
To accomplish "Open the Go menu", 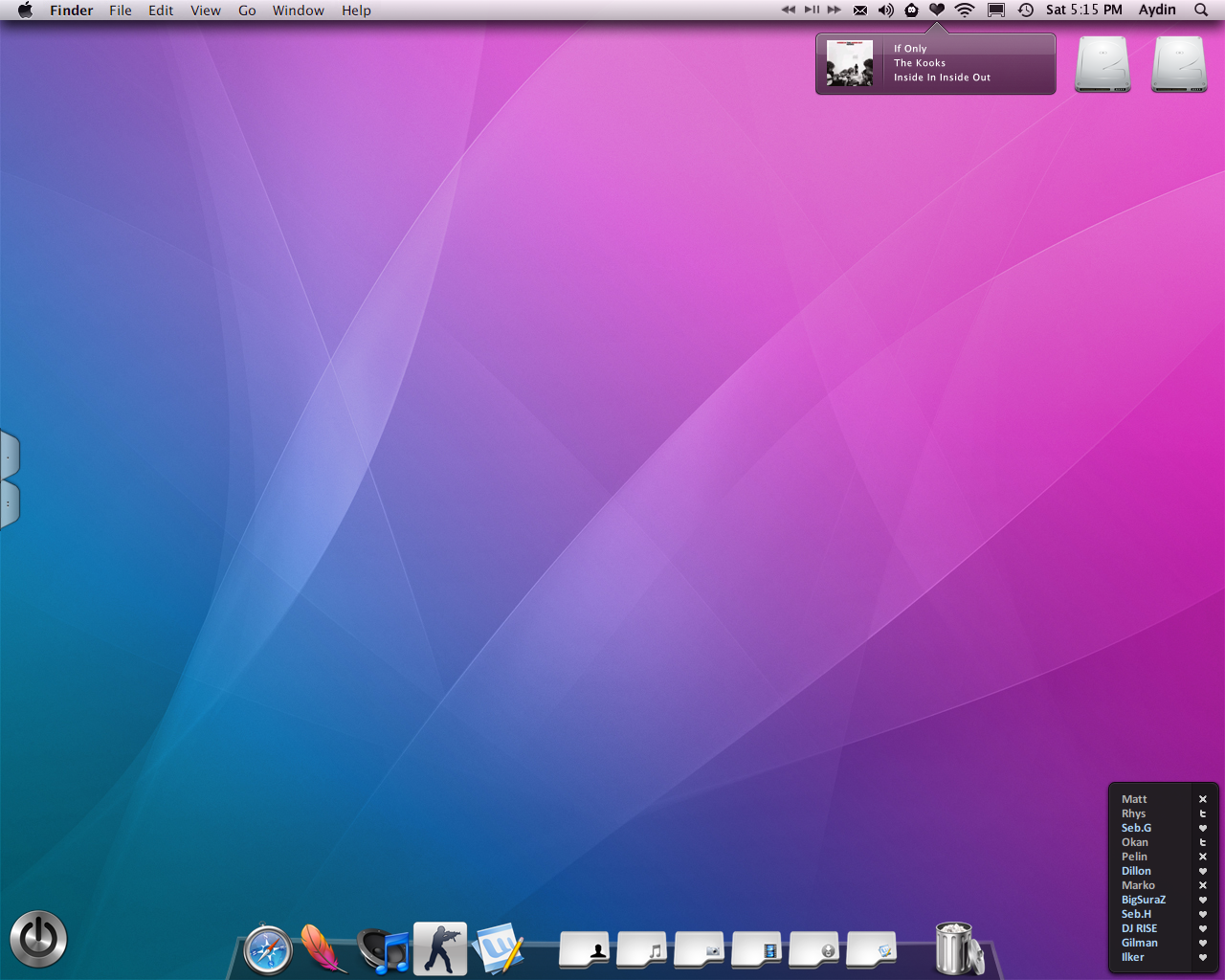I will [x=247, y=11].
